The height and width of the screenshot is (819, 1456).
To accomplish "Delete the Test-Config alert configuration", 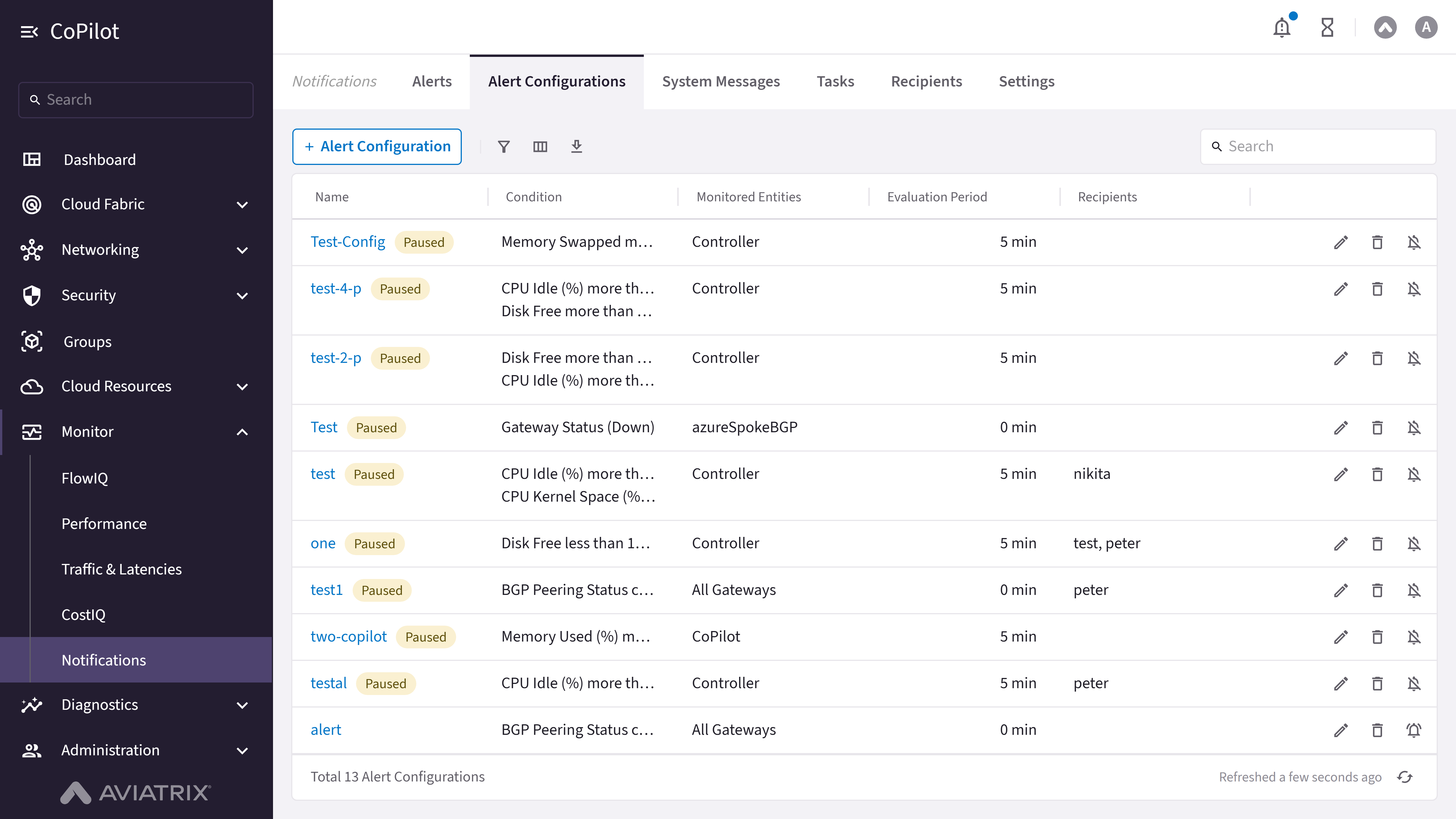I will (x=1378, y=243).
